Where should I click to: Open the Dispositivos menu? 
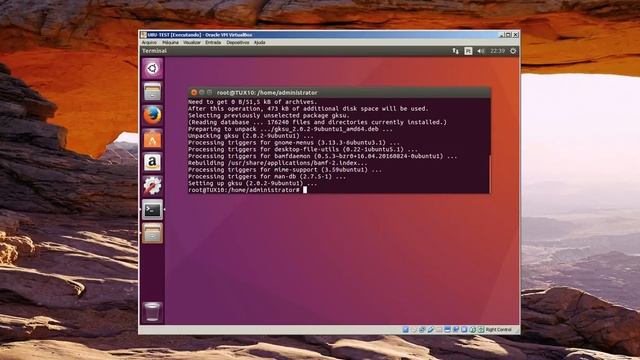pyautogui.click(x=238, y=42)
